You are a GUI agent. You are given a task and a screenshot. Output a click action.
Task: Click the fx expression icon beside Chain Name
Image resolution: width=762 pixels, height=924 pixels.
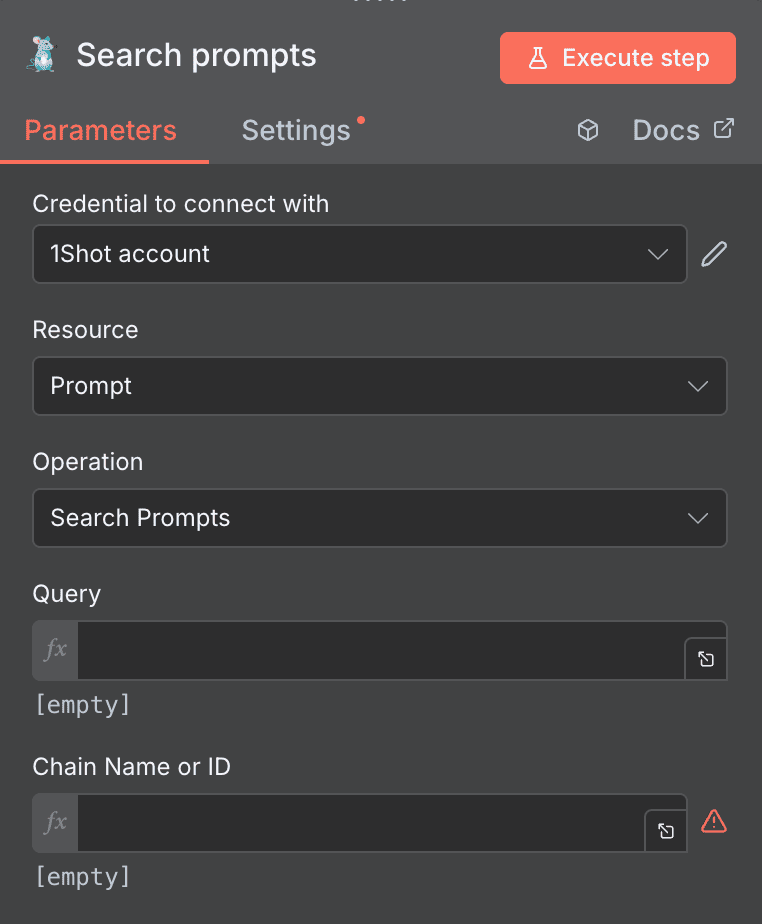tap(54, 822)
